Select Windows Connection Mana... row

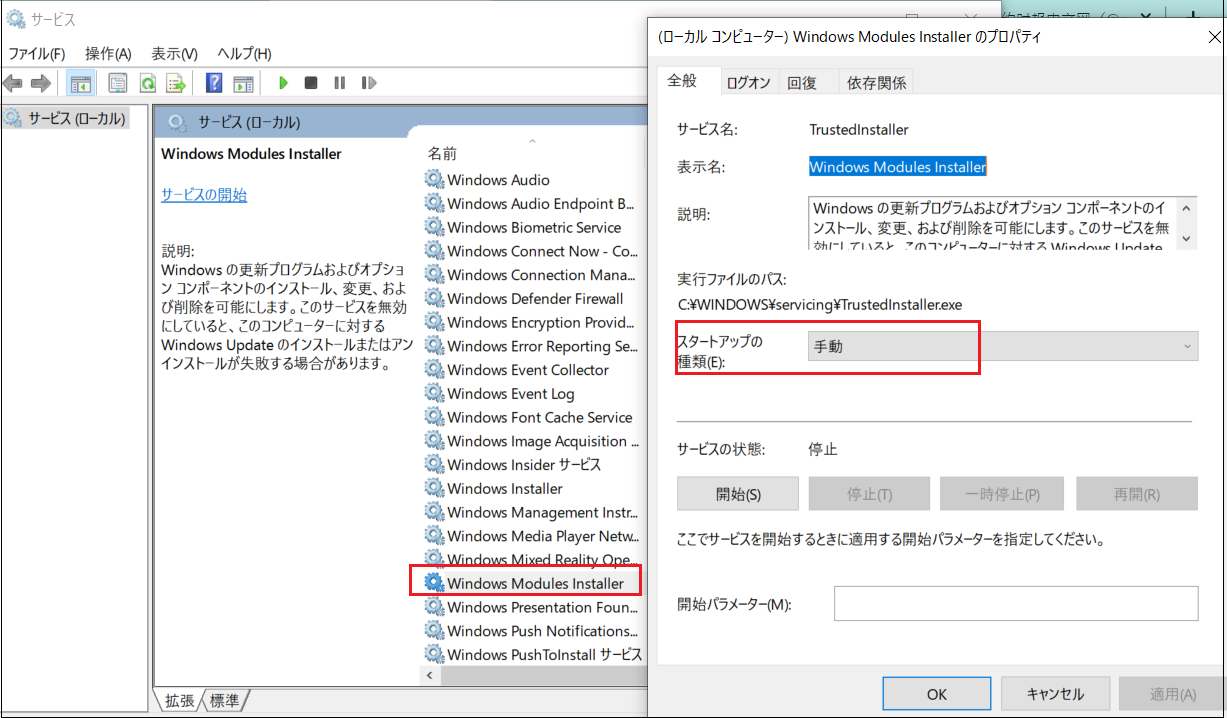pos(533,275)
